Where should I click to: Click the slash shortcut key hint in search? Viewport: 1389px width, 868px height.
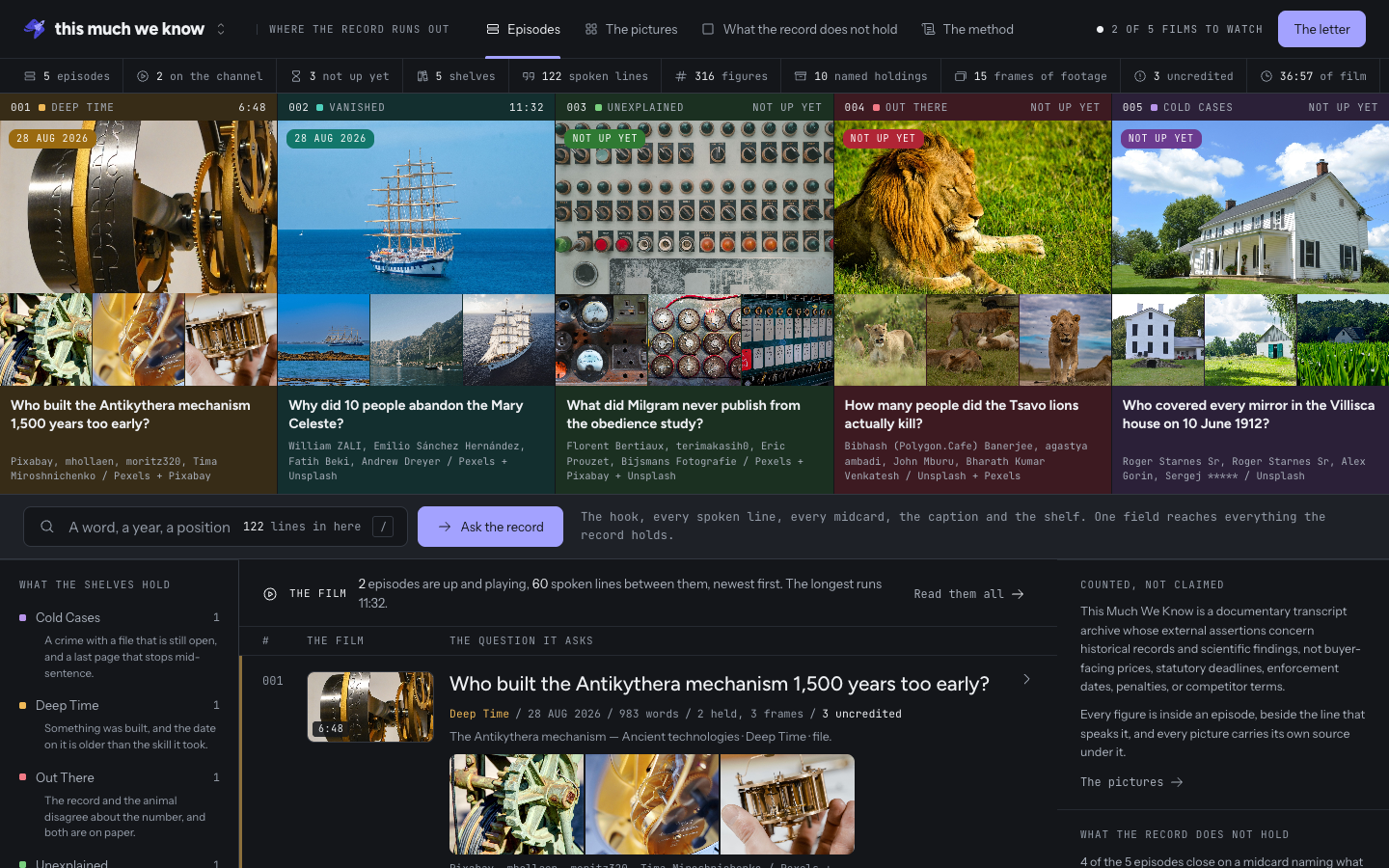(383, 527)
